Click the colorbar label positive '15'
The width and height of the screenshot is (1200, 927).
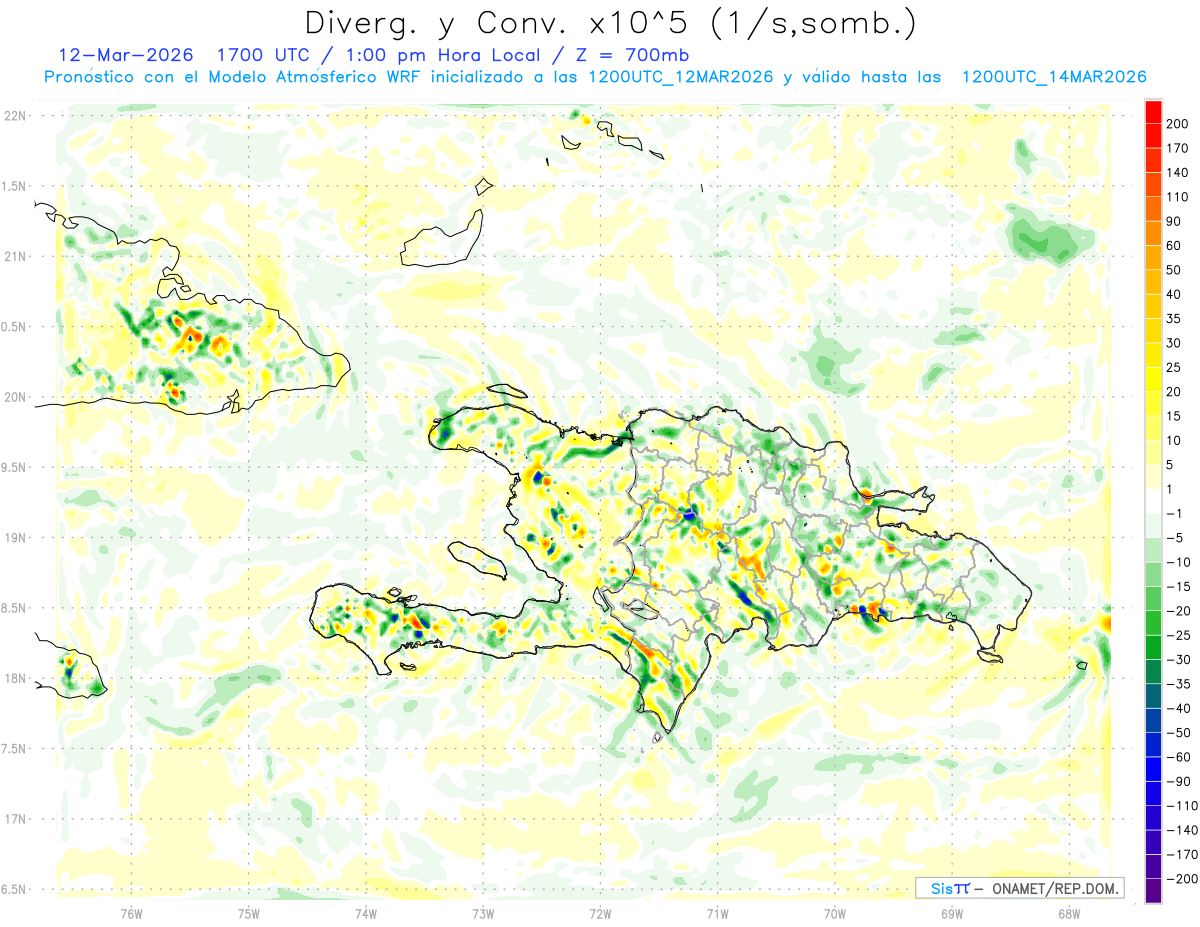tap(1175, 416)
